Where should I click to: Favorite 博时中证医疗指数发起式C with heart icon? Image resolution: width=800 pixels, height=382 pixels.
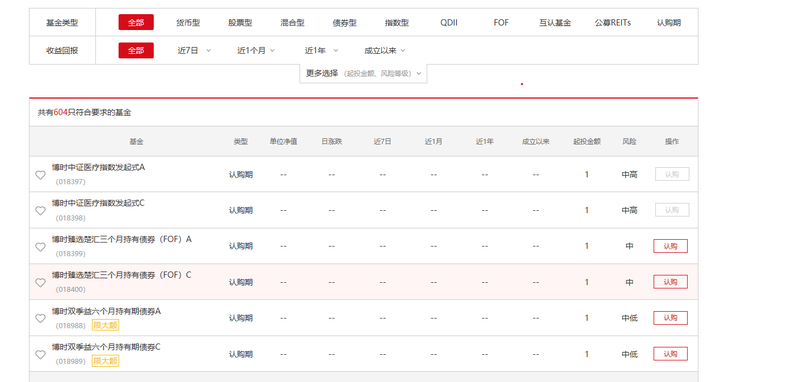click(x=40, y=211)
